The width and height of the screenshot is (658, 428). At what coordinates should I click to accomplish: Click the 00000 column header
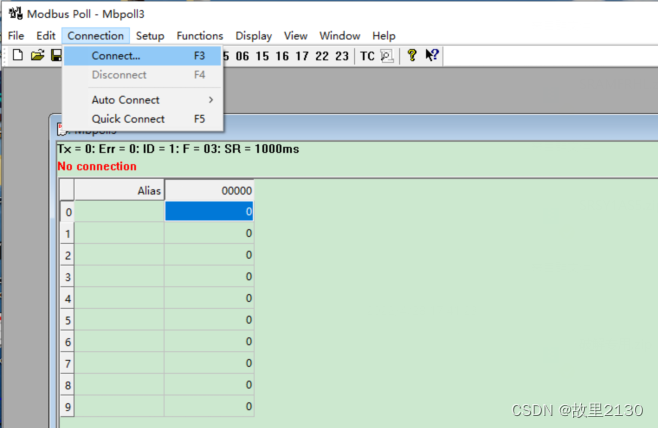(209, 191)
